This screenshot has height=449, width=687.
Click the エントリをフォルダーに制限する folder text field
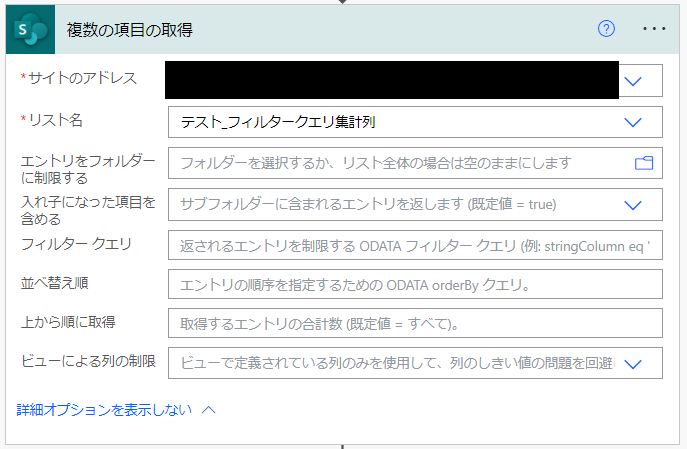[415, 163]
